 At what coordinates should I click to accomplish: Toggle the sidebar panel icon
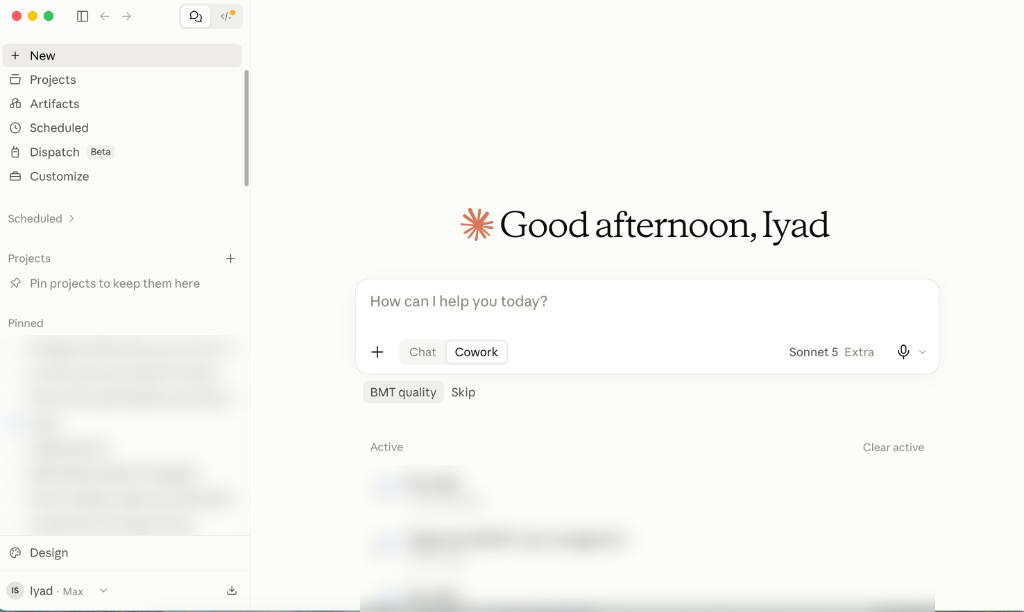pyautogui.click(x=82, y=16)
